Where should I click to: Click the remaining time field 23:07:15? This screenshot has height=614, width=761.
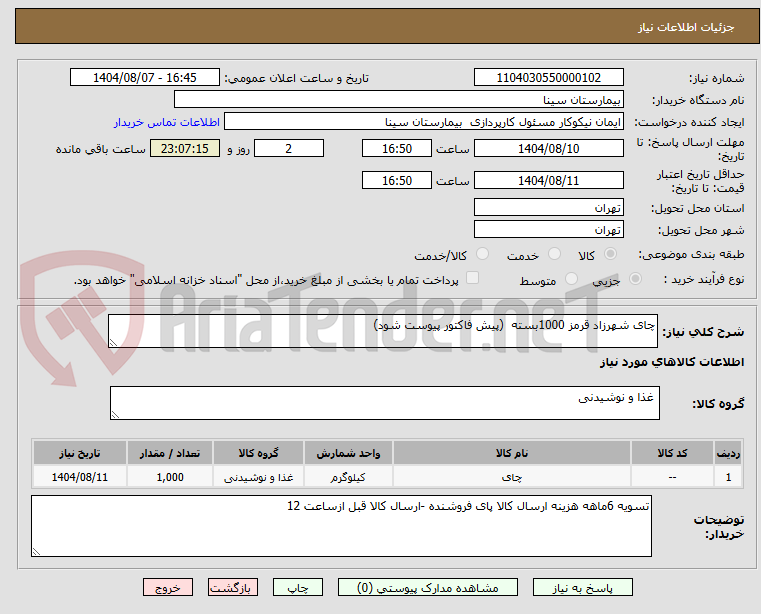[x=185, y=148]
